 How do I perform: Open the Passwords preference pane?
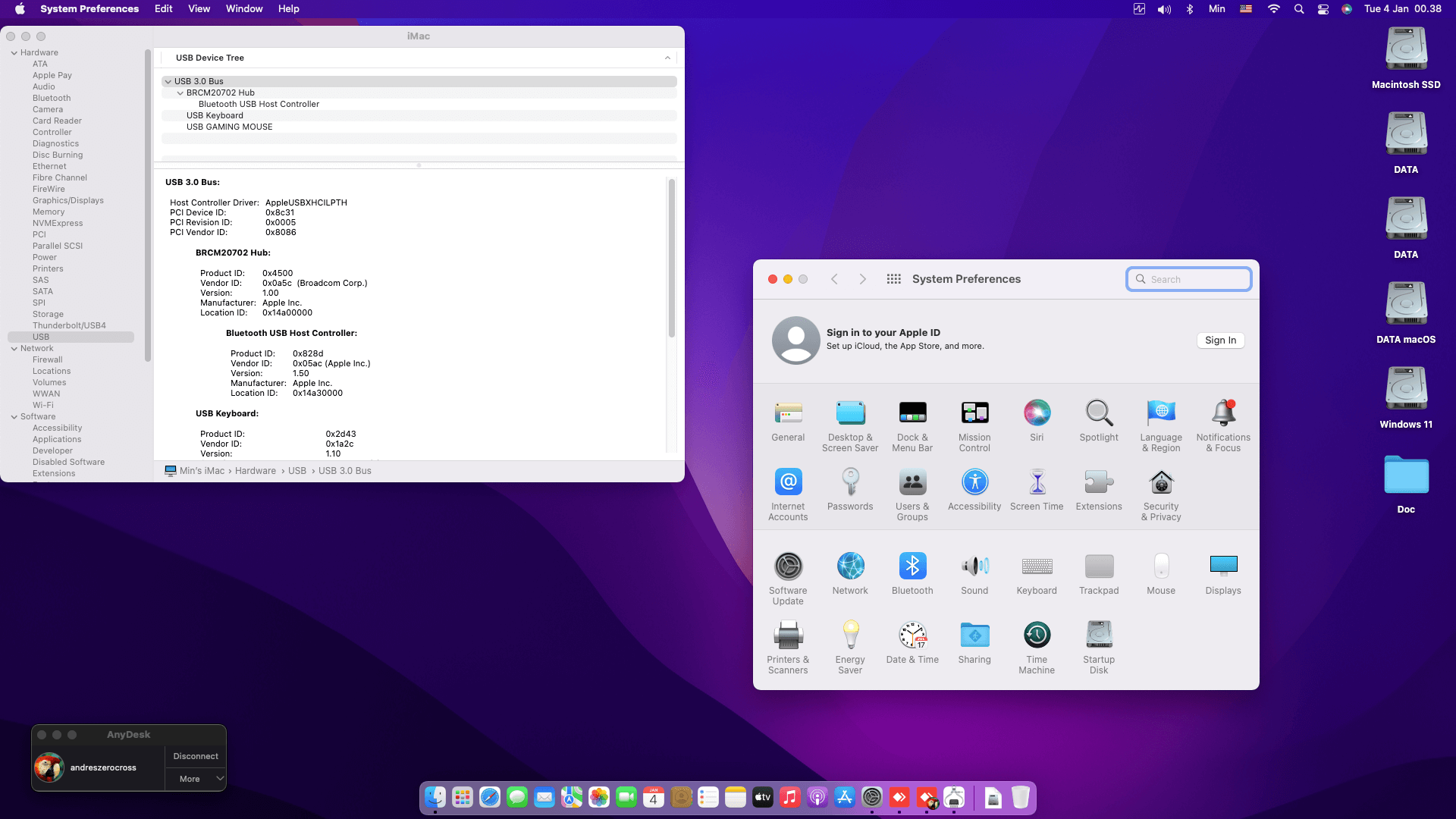[x=850, y=491]
